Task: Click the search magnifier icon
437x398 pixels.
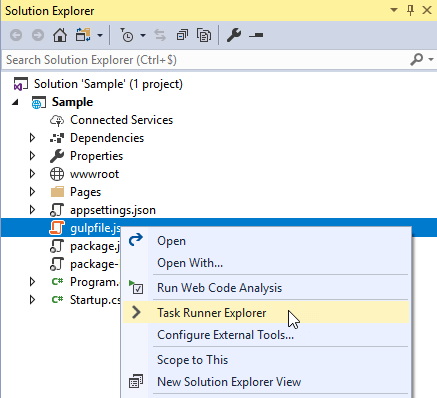Action: click(417, 60)
